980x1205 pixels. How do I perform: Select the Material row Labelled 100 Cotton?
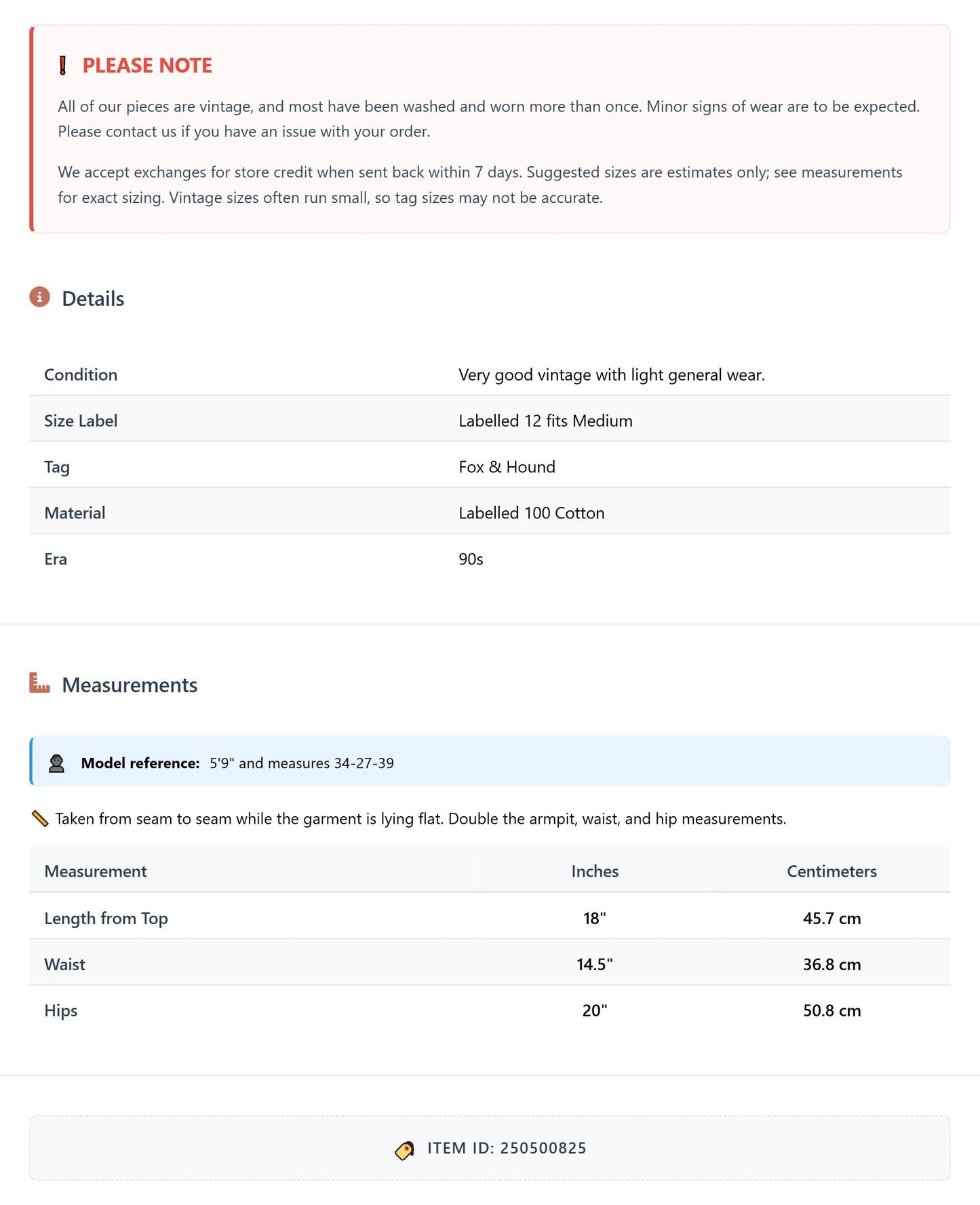tap(490, 512)
